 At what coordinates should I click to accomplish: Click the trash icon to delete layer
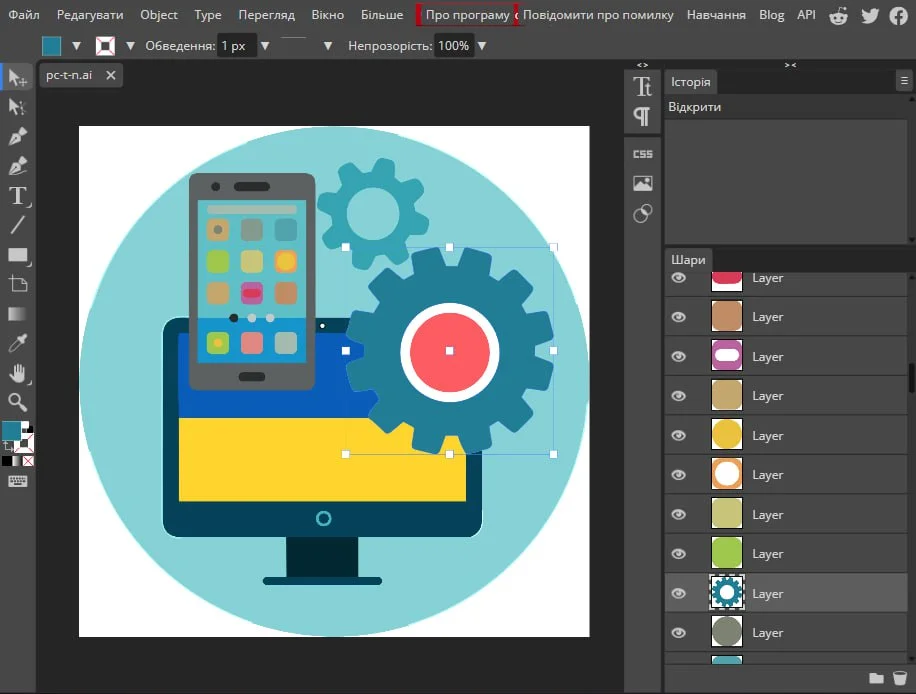900,678
